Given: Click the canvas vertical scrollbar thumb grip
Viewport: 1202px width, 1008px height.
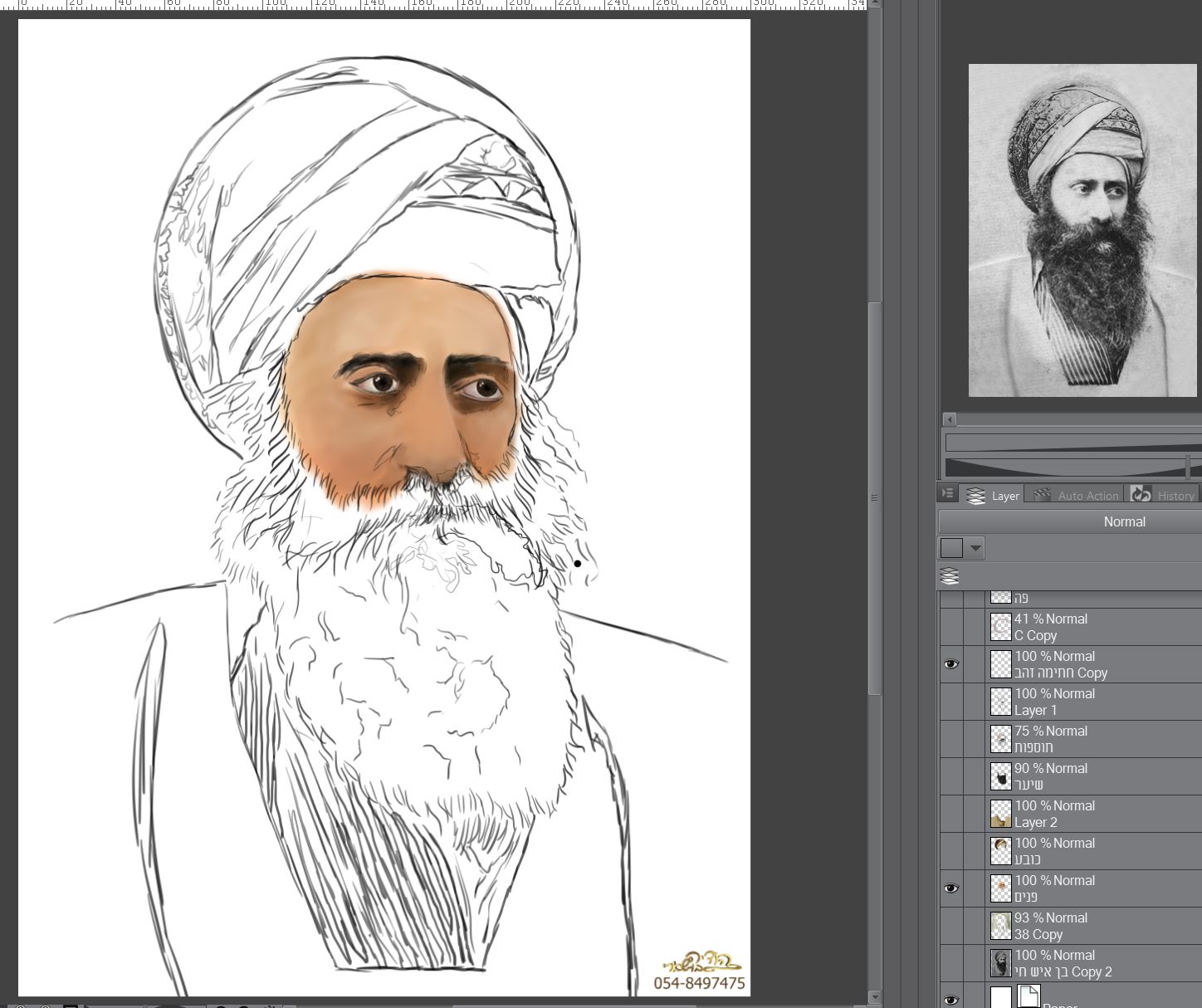Looking at the screenshot, I should (874, 498).
